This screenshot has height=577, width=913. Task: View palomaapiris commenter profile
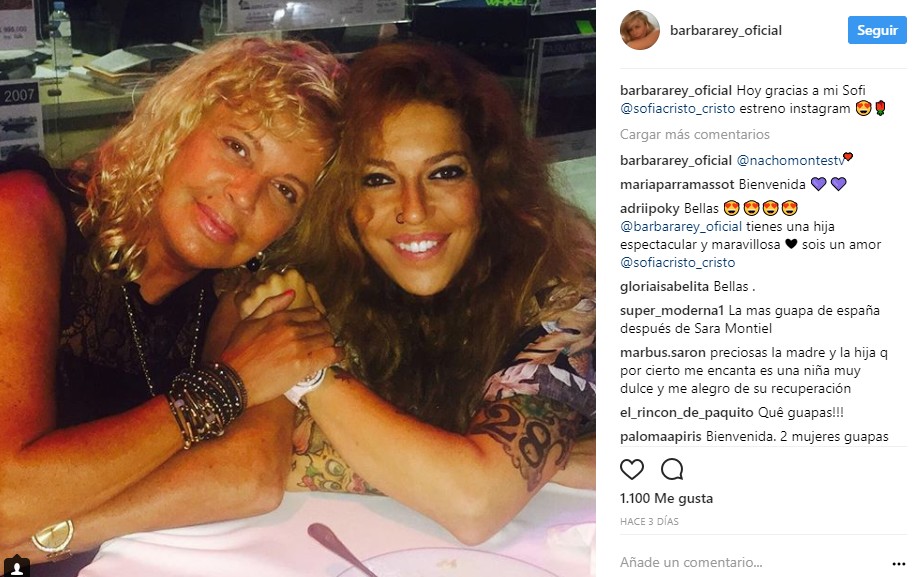pos(661,437)
